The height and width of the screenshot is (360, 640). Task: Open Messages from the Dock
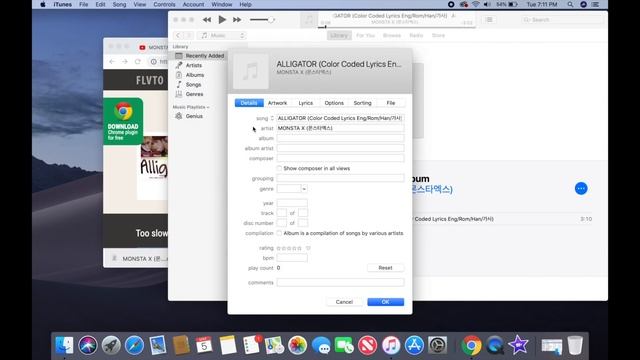321,345
